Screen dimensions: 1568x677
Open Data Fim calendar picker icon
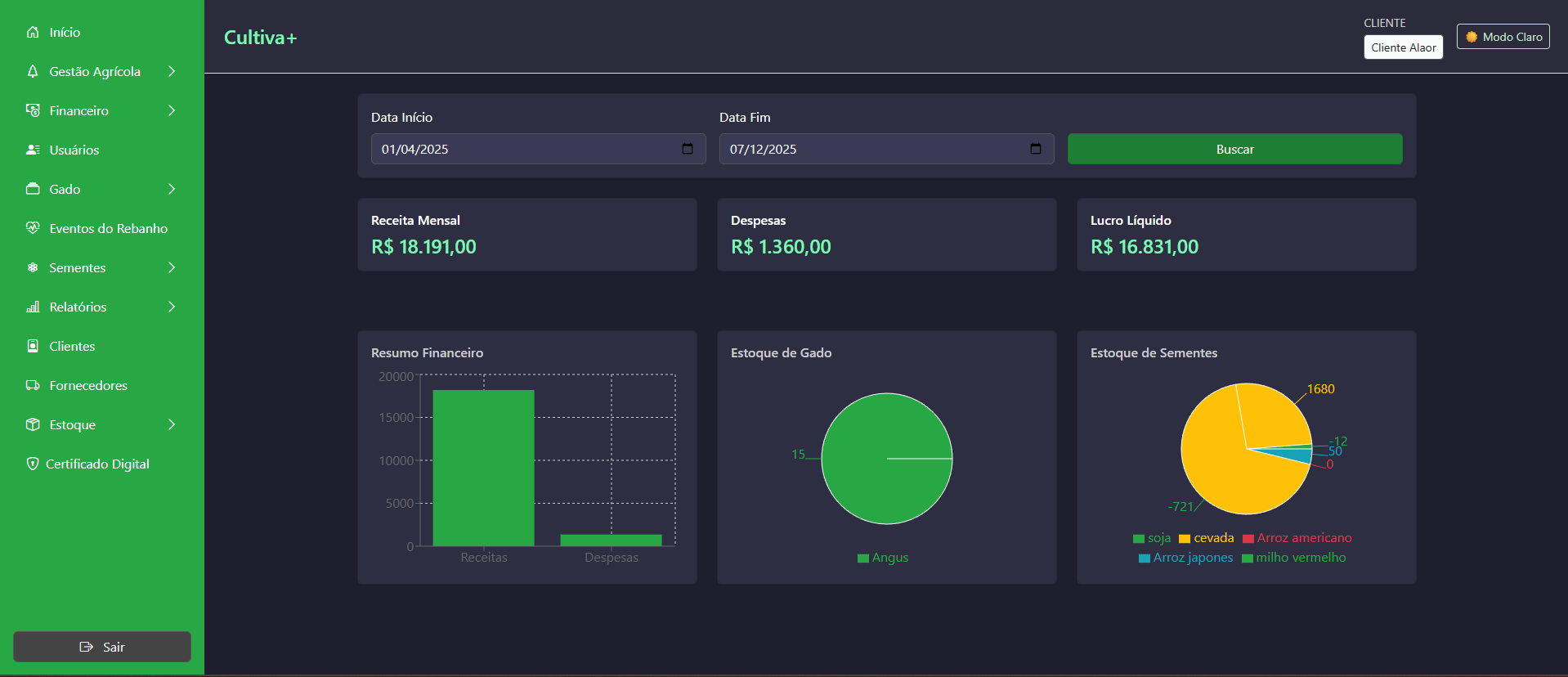tap(1036, 149)
